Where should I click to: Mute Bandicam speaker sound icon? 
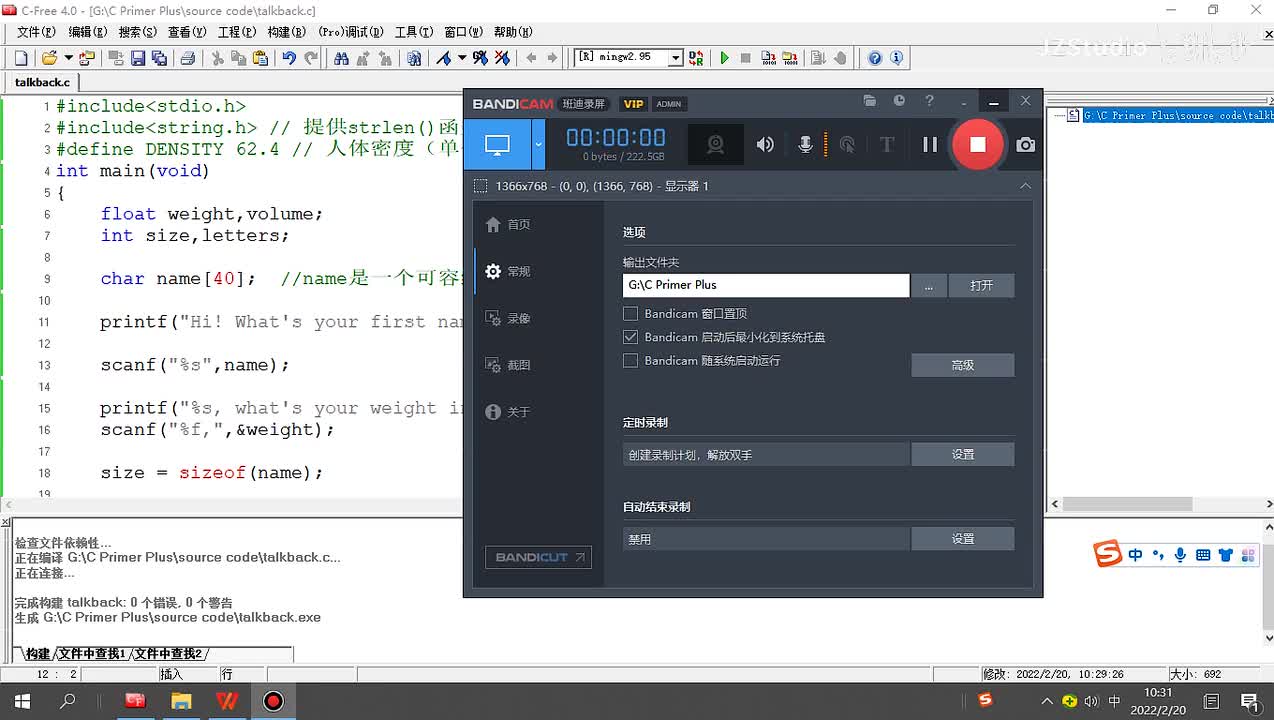(765, 145)
